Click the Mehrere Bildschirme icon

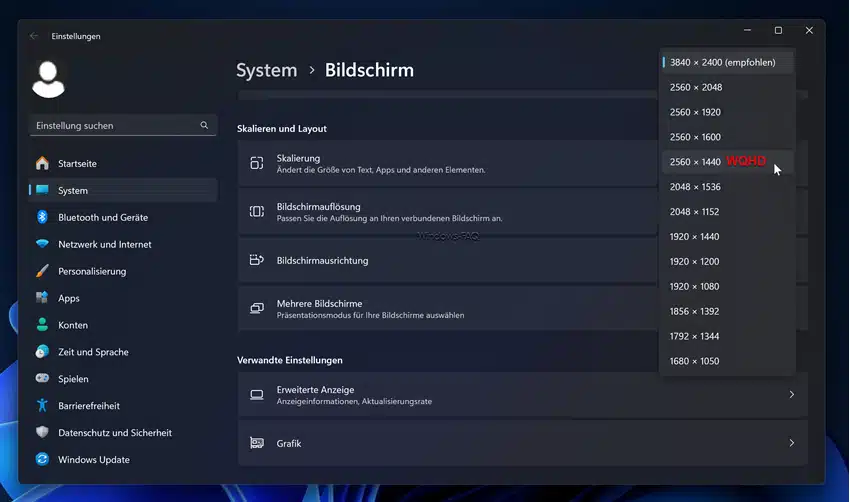click(256, 308)
